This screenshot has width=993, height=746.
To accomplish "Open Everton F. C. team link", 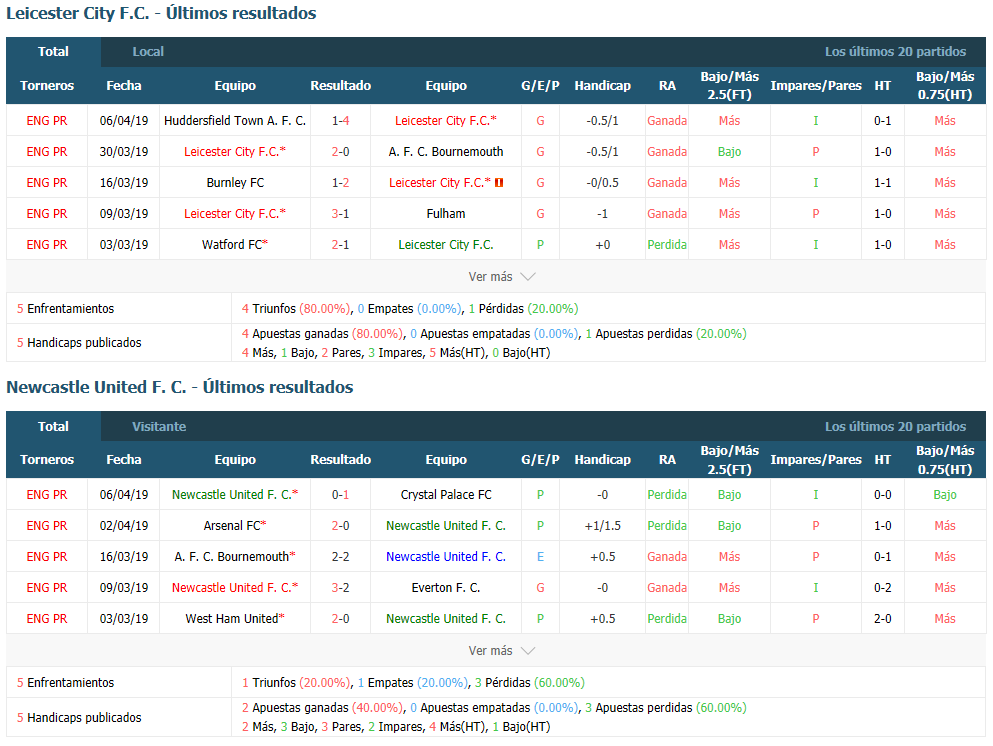I will tap(446, 588).
